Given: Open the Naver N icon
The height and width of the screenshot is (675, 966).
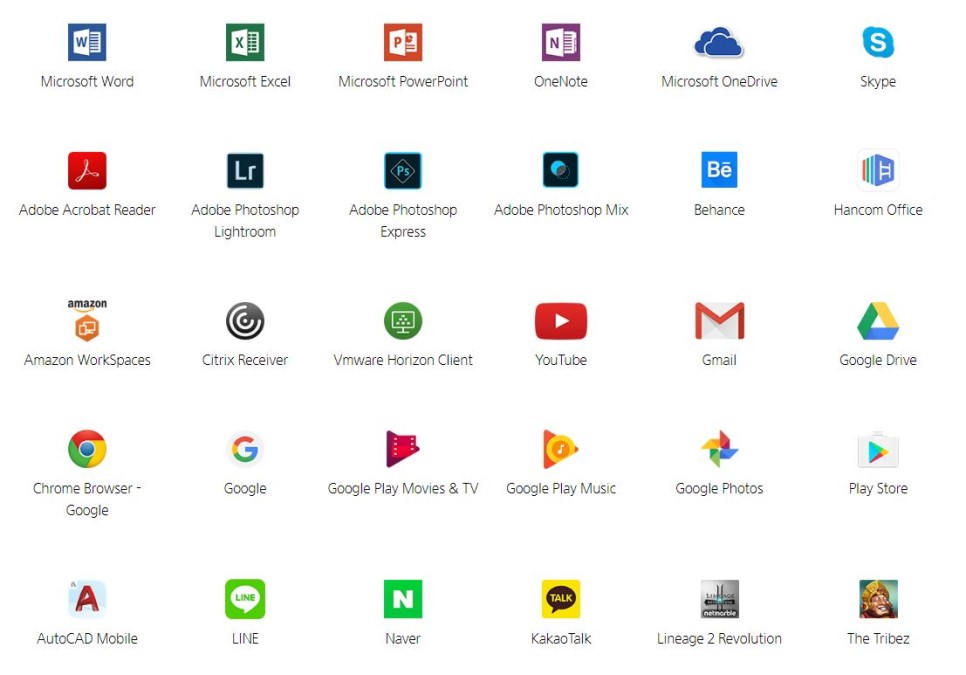Looking at the screenshot, I should 403,599.
